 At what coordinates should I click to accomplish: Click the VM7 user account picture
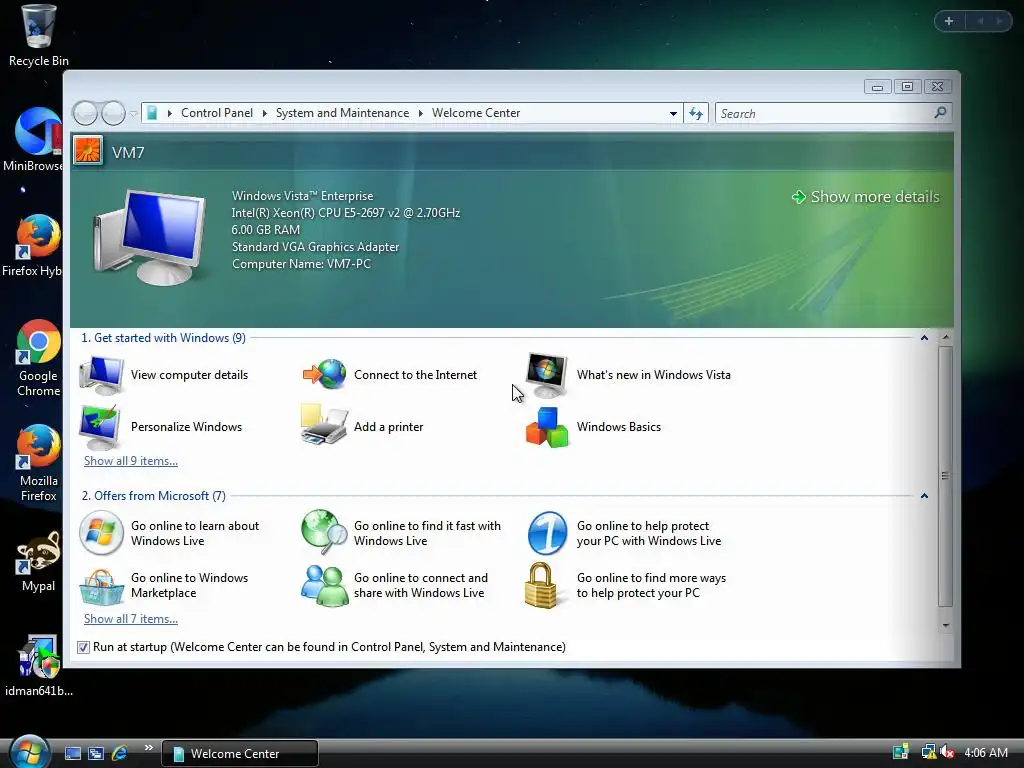(x=88, y=151)
